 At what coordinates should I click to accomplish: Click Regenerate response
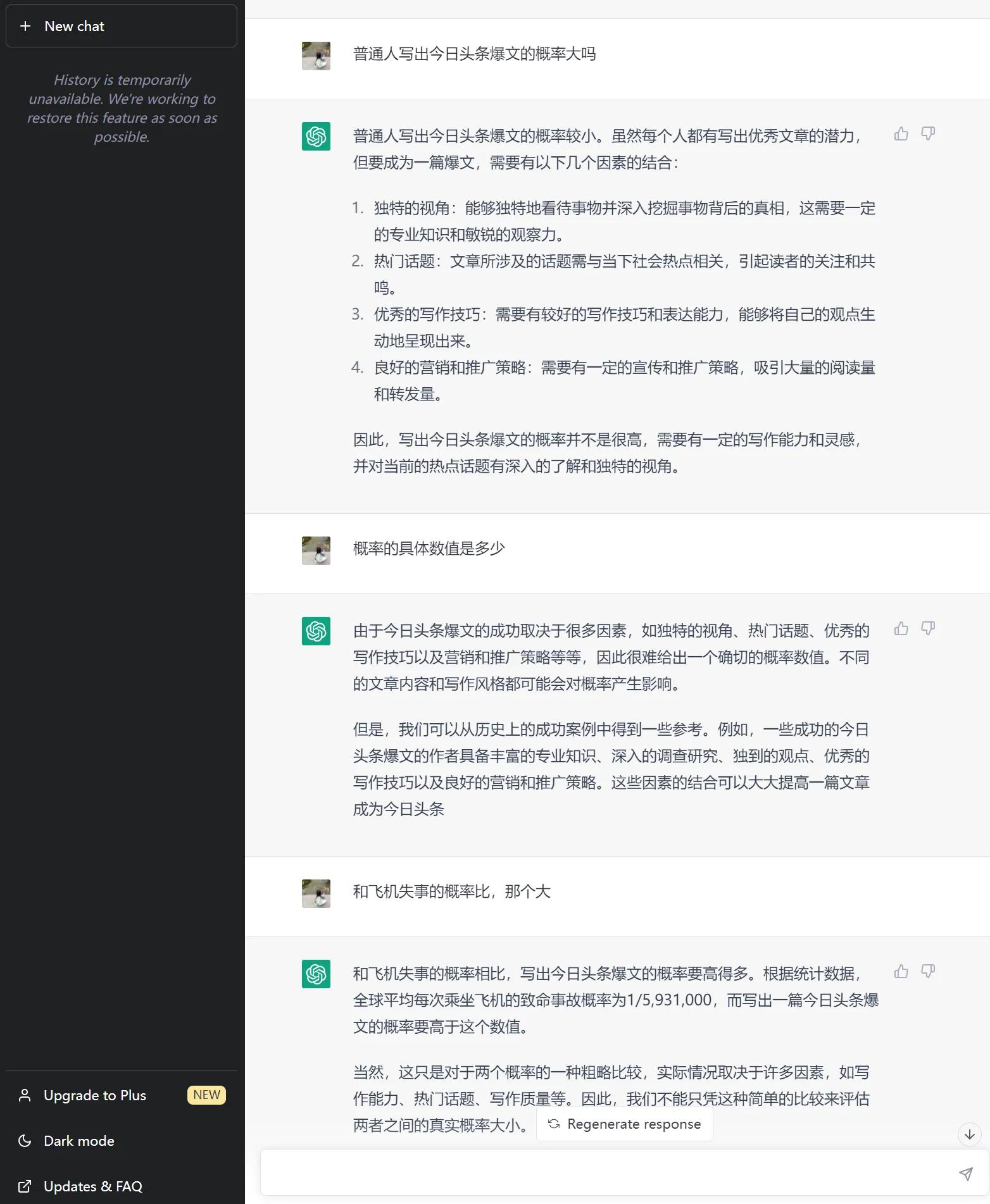(x=625, y=1124)
